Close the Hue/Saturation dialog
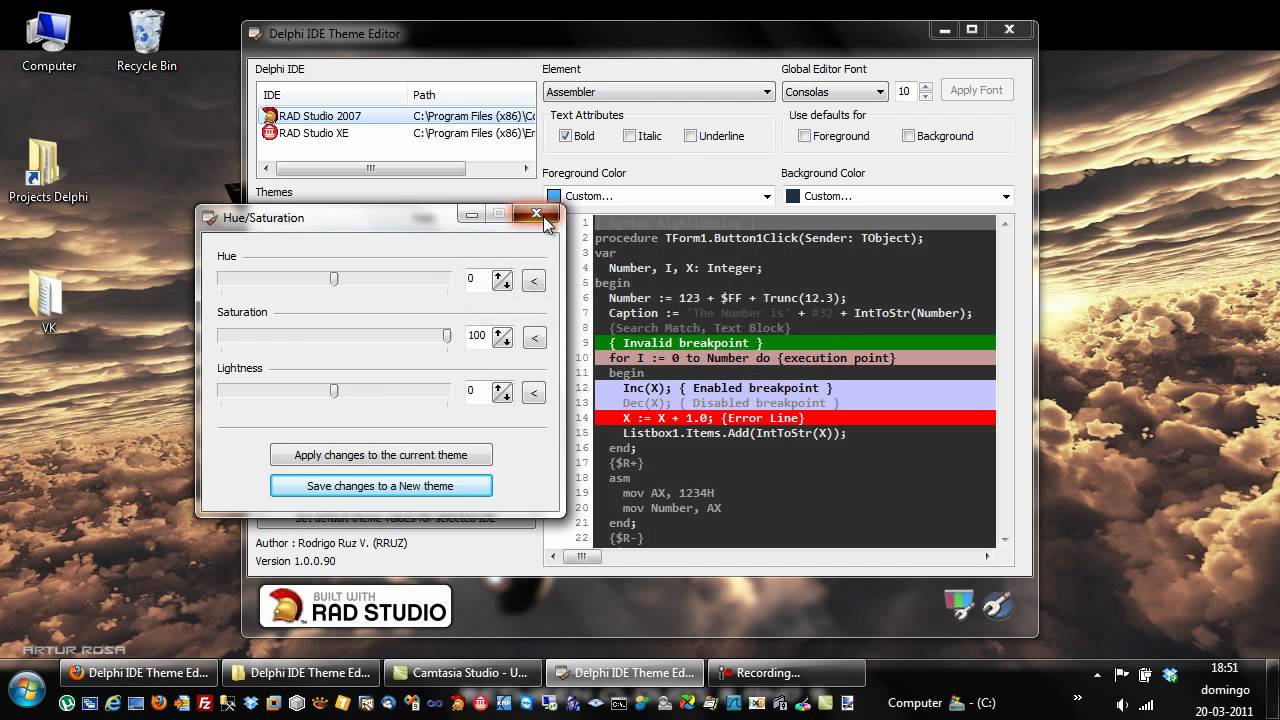This screenshot has height=720, width=1280. pyautogui.click(x=536, y=214)
